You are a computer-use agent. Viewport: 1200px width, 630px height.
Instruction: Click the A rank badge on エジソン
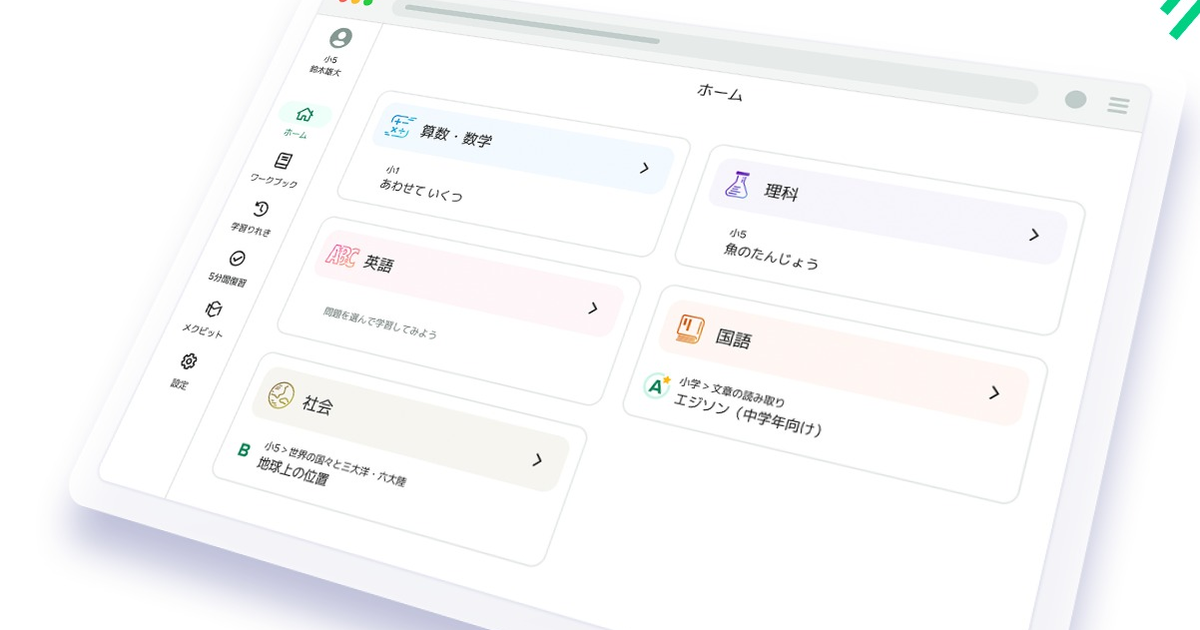[x=657, y=384]
